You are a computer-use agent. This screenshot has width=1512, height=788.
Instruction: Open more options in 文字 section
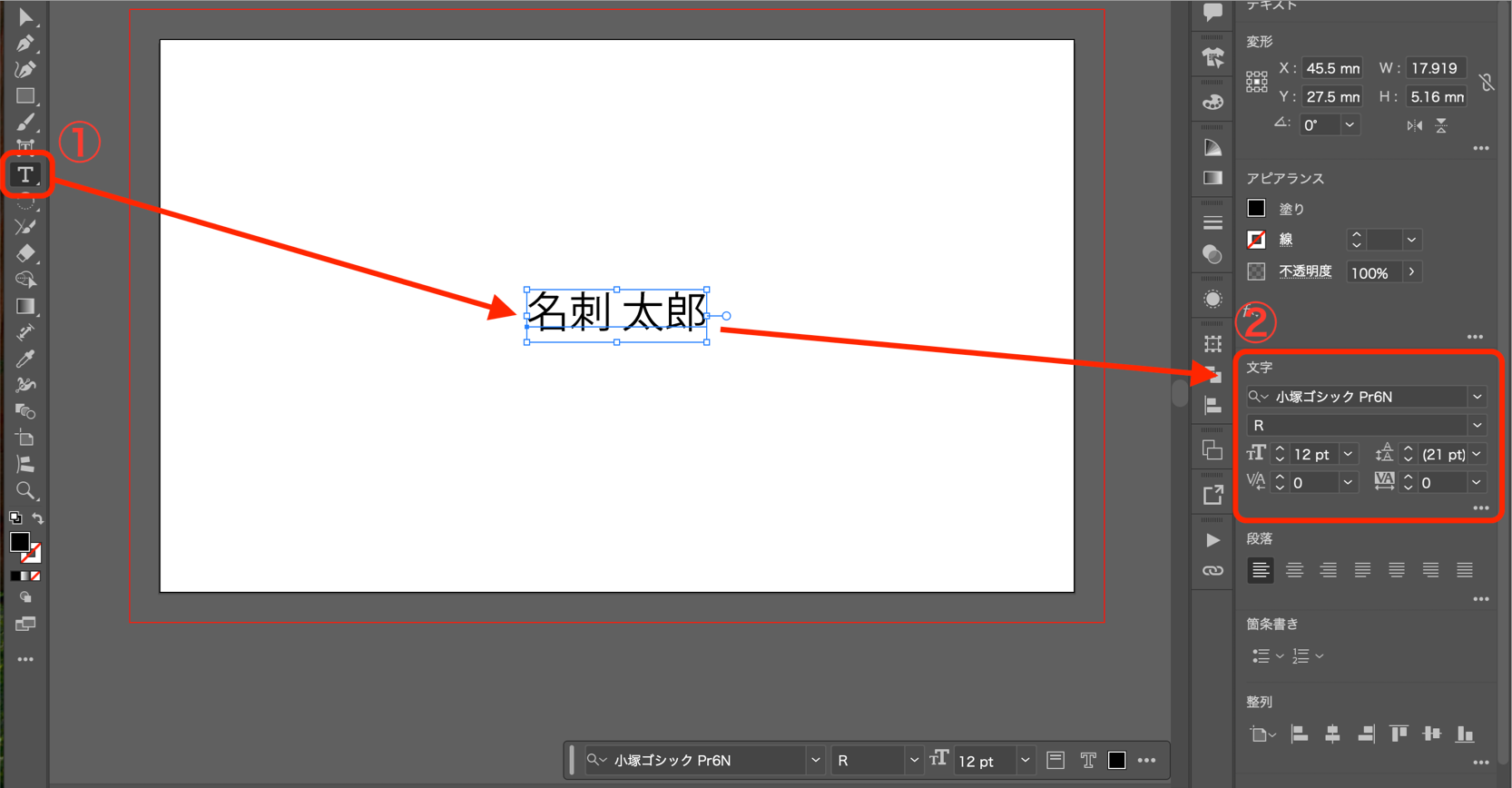(x=1481, y=508)
